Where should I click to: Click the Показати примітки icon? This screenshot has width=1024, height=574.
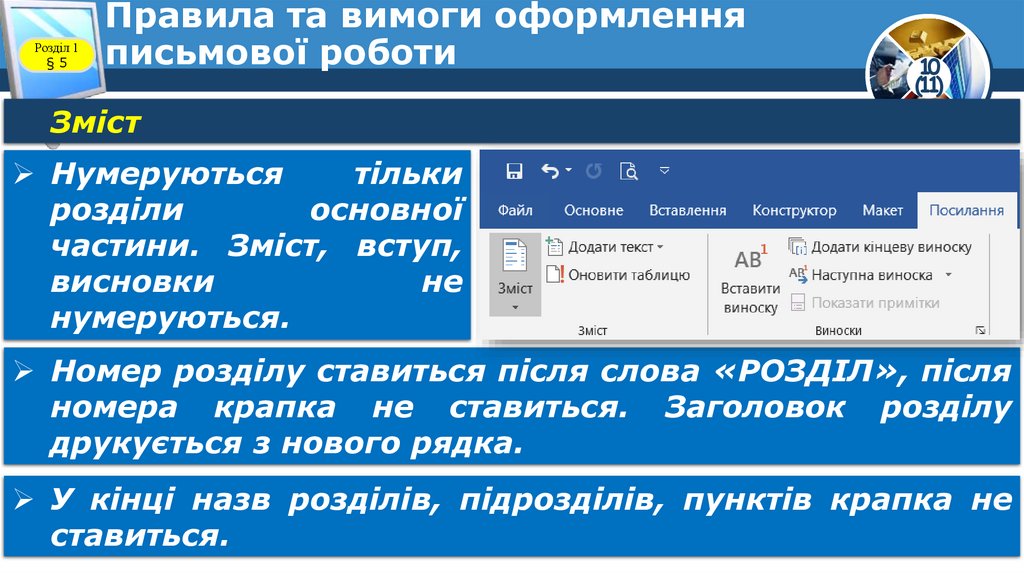point(797,302)
